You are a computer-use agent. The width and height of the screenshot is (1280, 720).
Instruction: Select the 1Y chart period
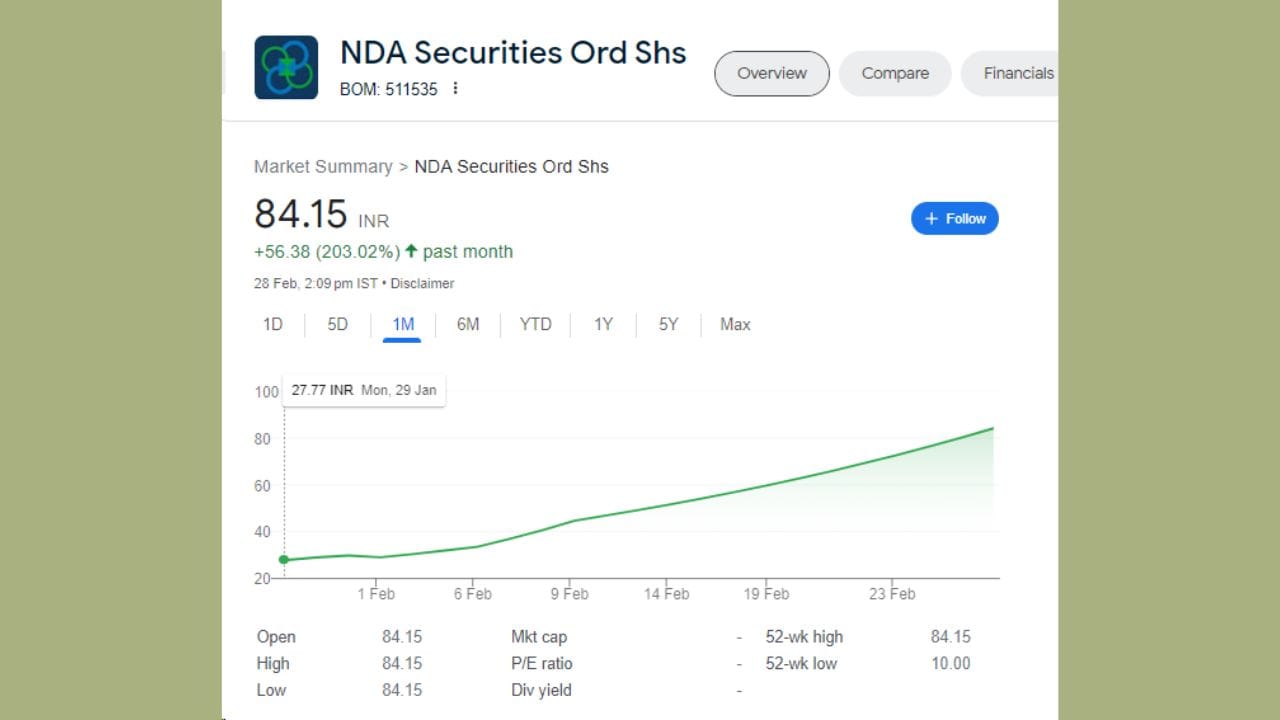point(602,324)
